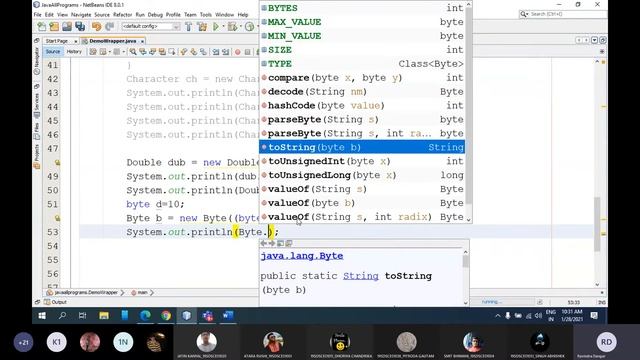Open the Navigate menu
Viewport: 640px width, 360px height.
point(81,15)
